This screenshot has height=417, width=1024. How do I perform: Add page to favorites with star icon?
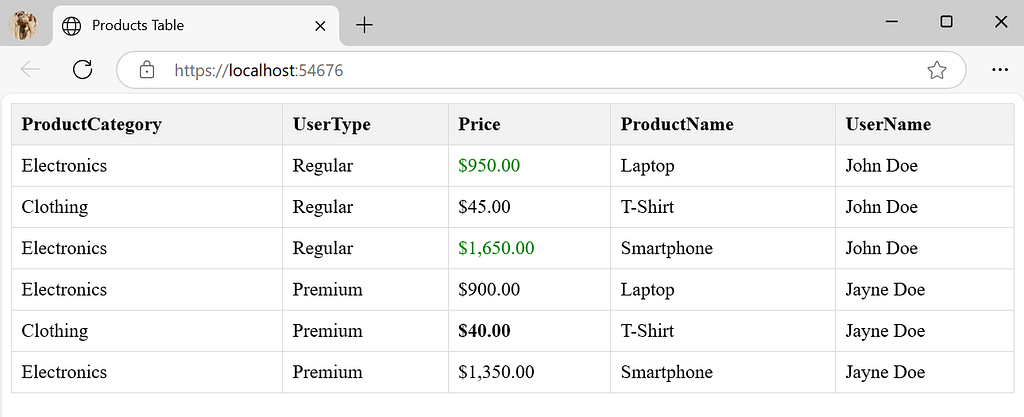pyautogui.click(x=936, y=70)
